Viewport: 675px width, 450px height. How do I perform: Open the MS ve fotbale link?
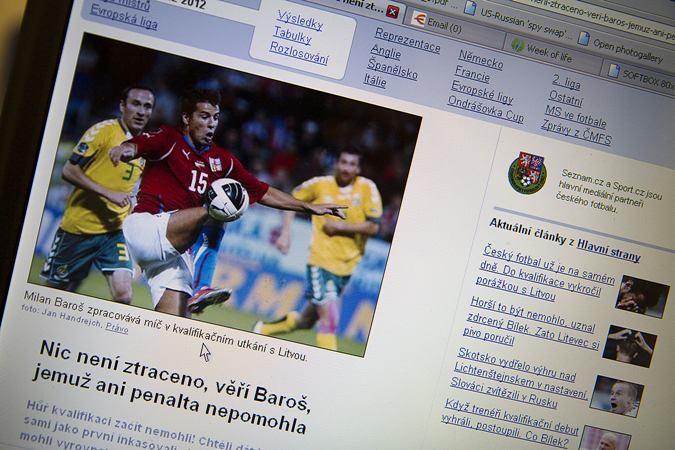[x=576, y=116]
